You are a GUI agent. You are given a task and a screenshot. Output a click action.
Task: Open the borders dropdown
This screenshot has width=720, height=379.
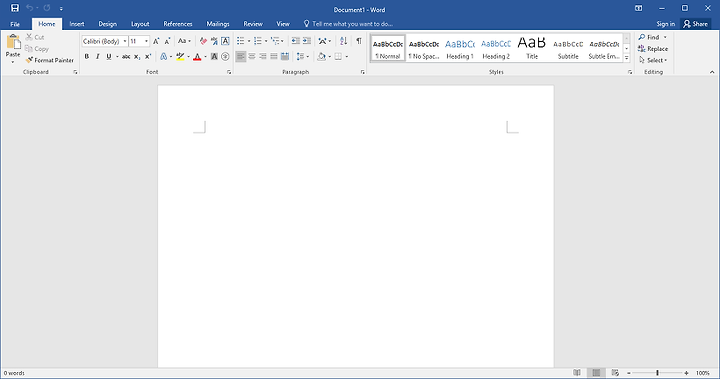point(347,57)
